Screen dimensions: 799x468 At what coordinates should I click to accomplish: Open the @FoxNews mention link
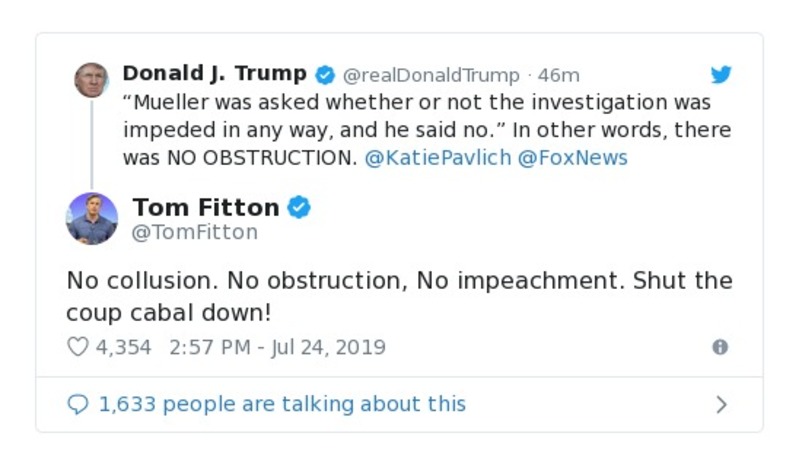point(572,158)
